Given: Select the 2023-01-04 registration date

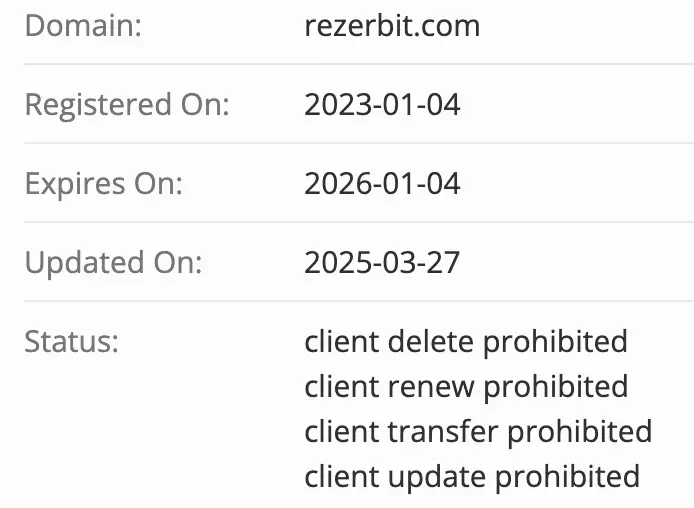Looking at the screenshot, I should coord(382,104).
